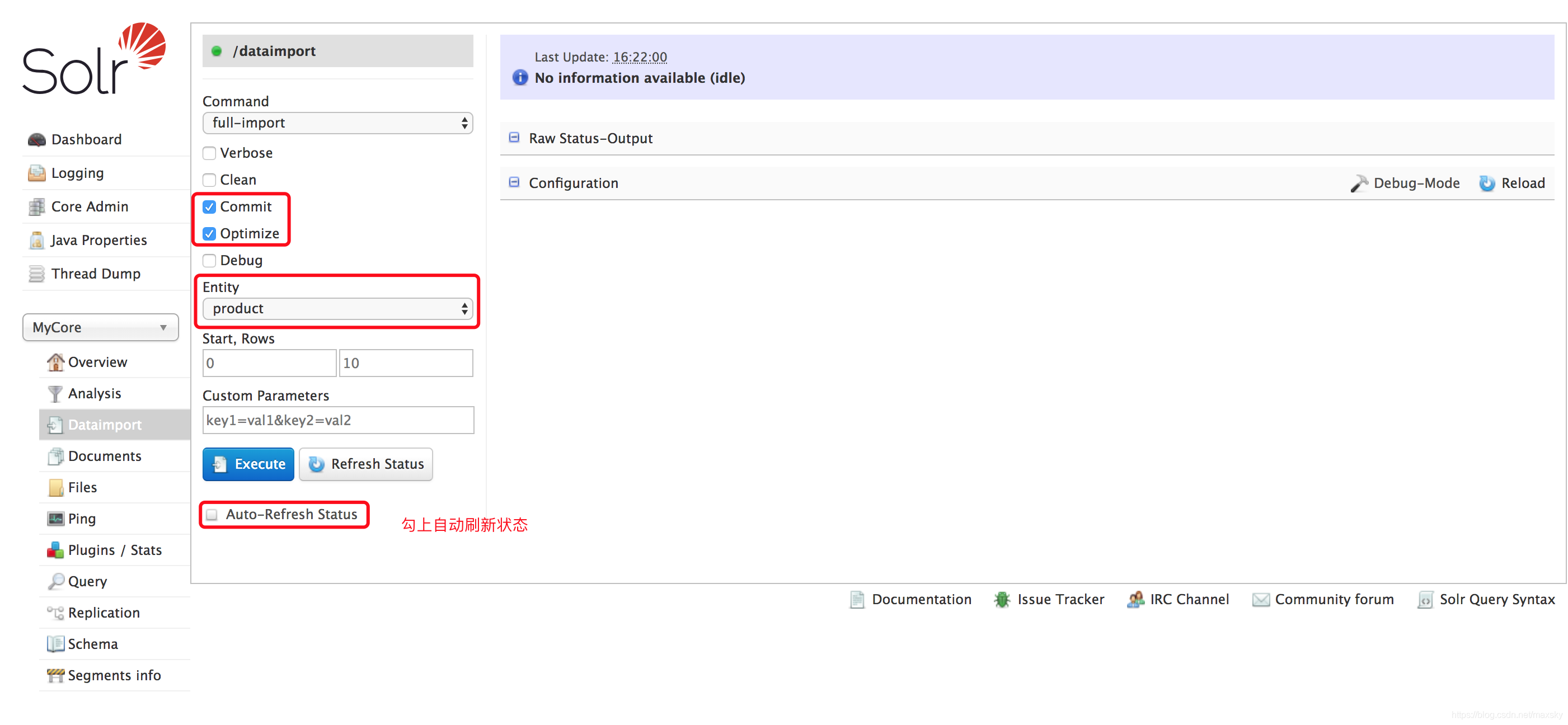
Task: Click the Solr logo
Action: (x=94, y=58)
